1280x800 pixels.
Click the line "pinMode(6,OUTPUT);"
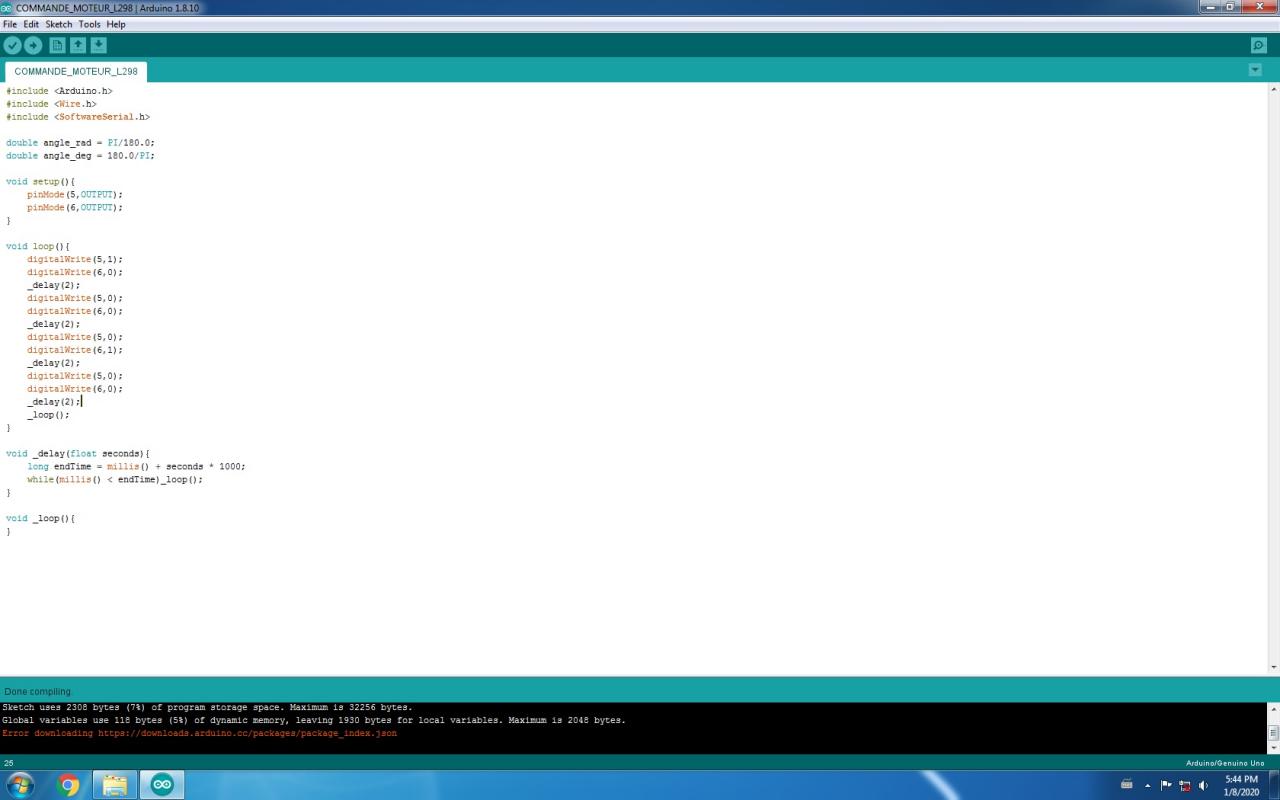[75, 208]
